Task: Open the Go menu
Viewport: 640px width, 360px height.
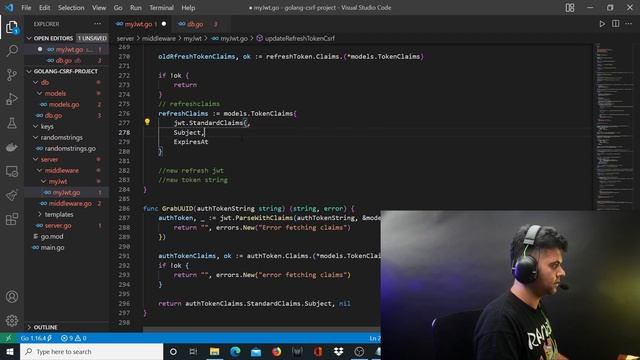Action: click(118, 8)
